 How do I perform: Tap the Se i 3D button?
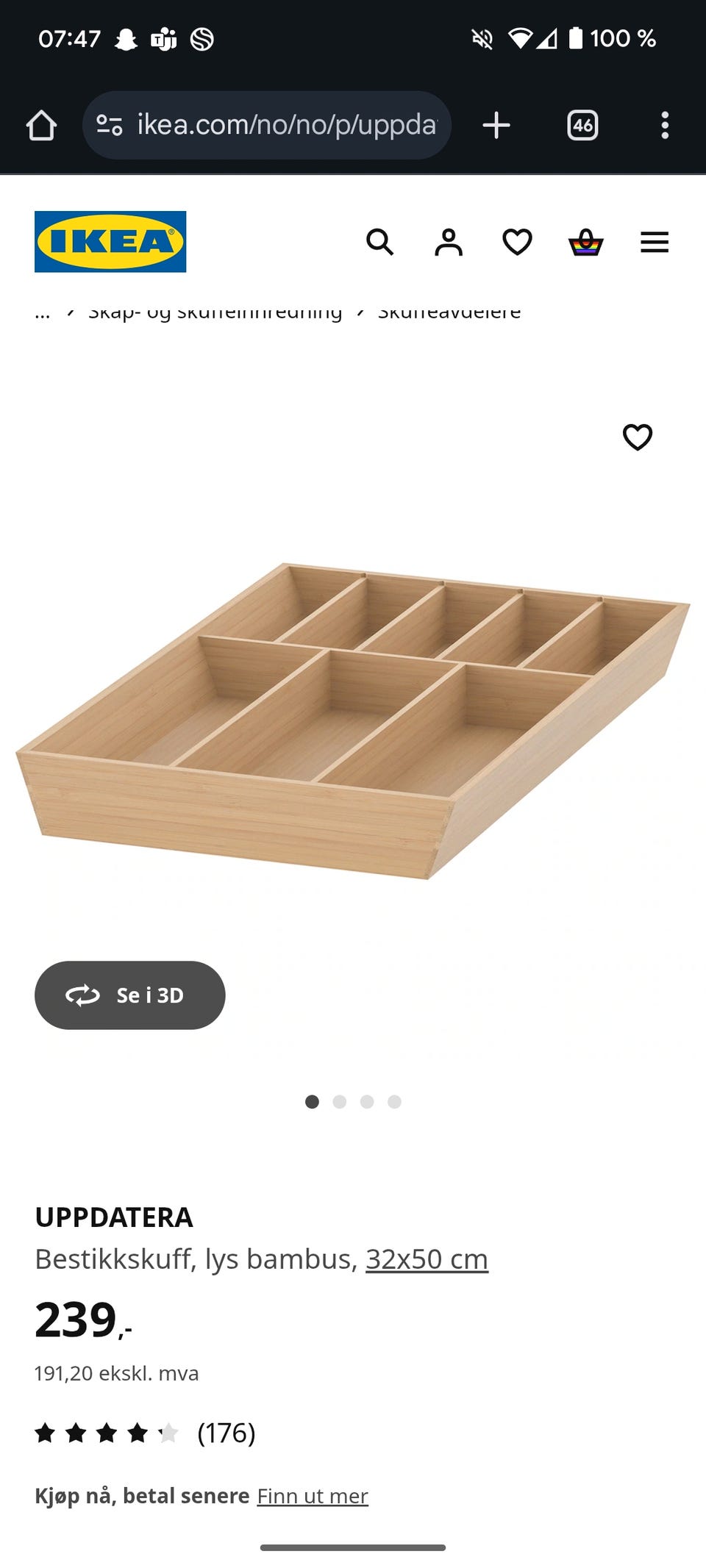(x=130, y=995)
